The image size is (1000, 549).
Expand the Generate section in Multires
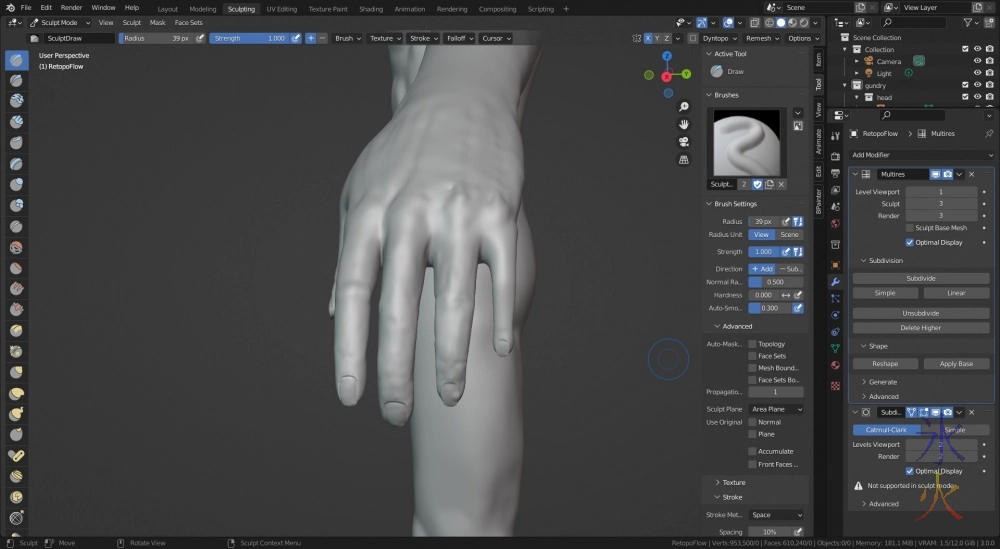(x=882, y=382)
